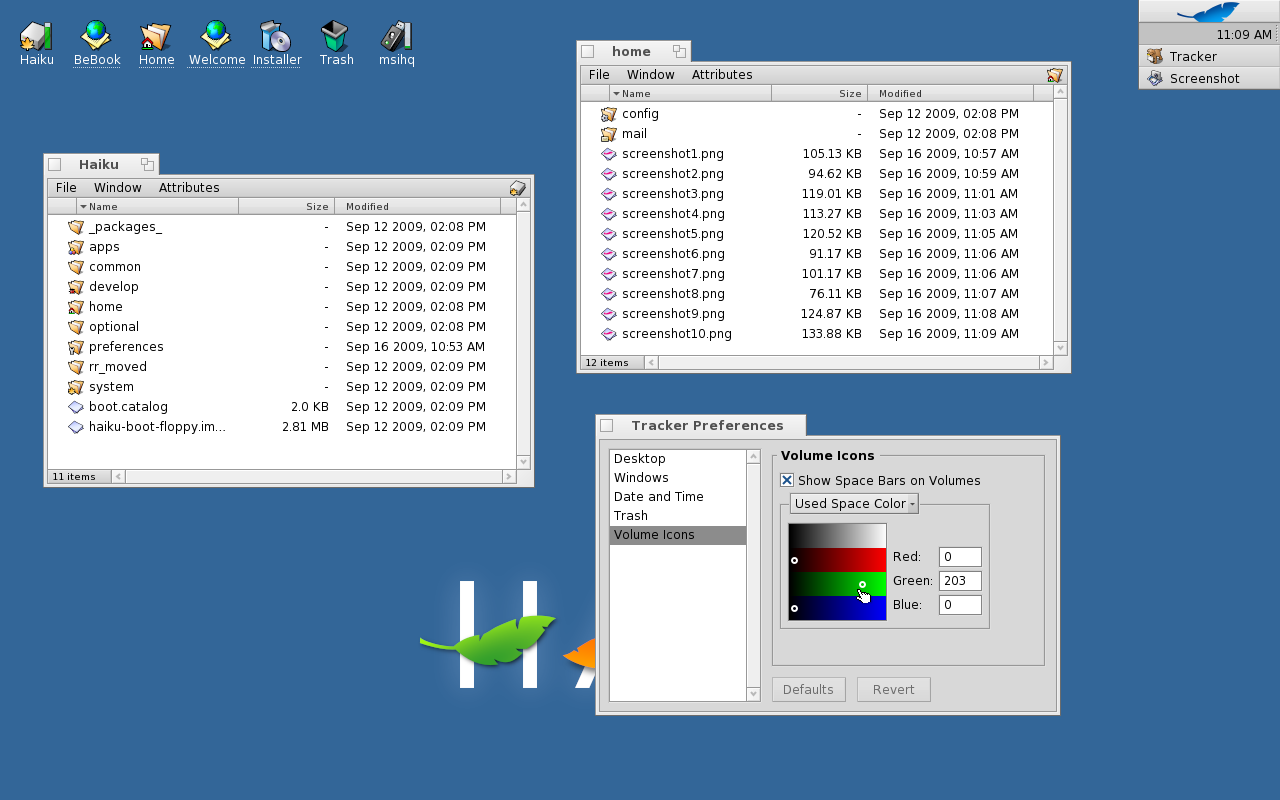
Task: Select Trash in Tracker Preferences list
Action: 678,516
